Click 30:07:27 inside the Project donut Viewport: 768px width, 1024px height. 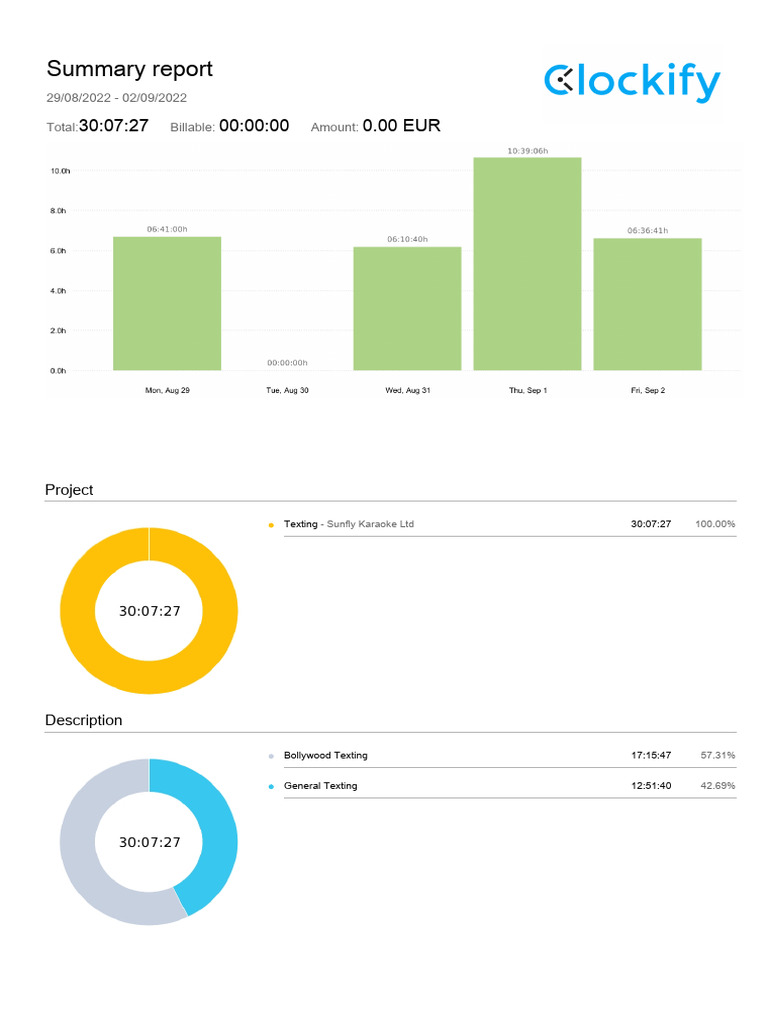pyautogui.click(x=150, y=611)
